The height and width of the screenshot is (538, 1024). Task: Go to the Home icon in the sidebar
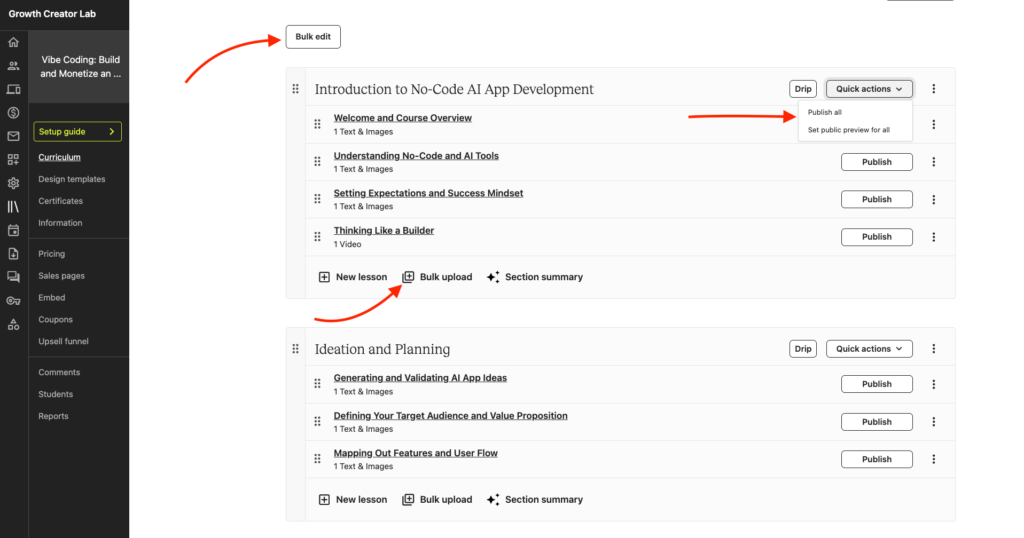click(x=13, y=42)
